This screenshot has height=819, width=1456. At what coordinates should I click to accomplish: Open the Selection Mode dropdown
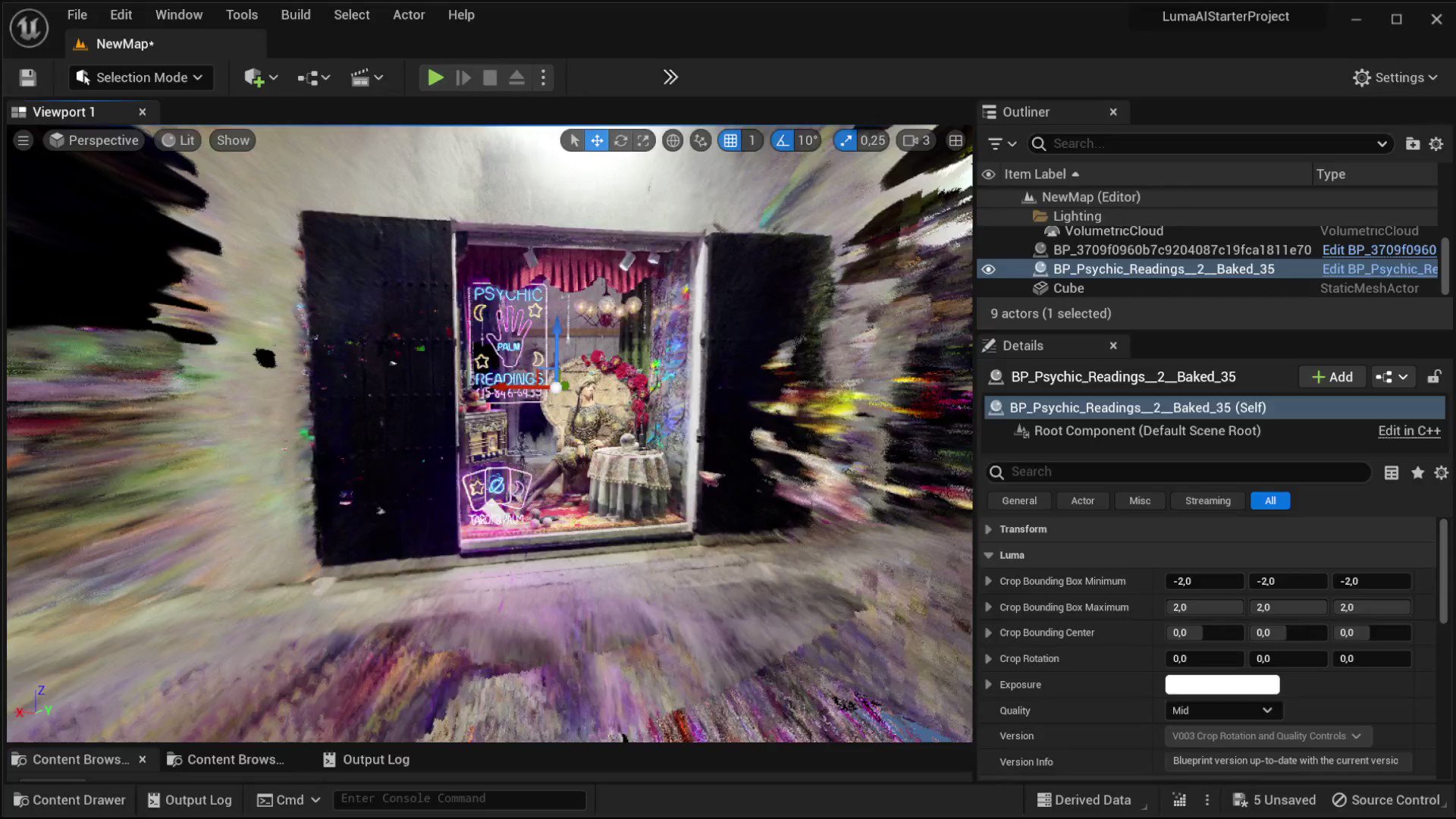point(140,77)
